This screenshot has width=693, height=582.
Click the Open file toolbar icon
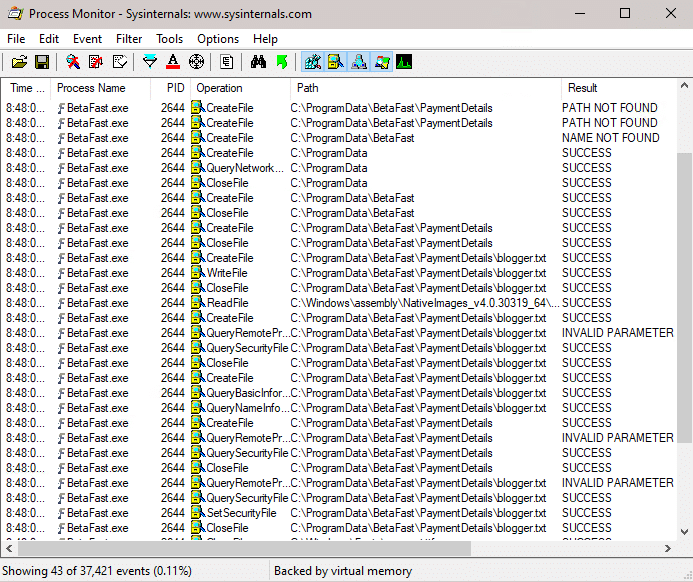(19, 62)
